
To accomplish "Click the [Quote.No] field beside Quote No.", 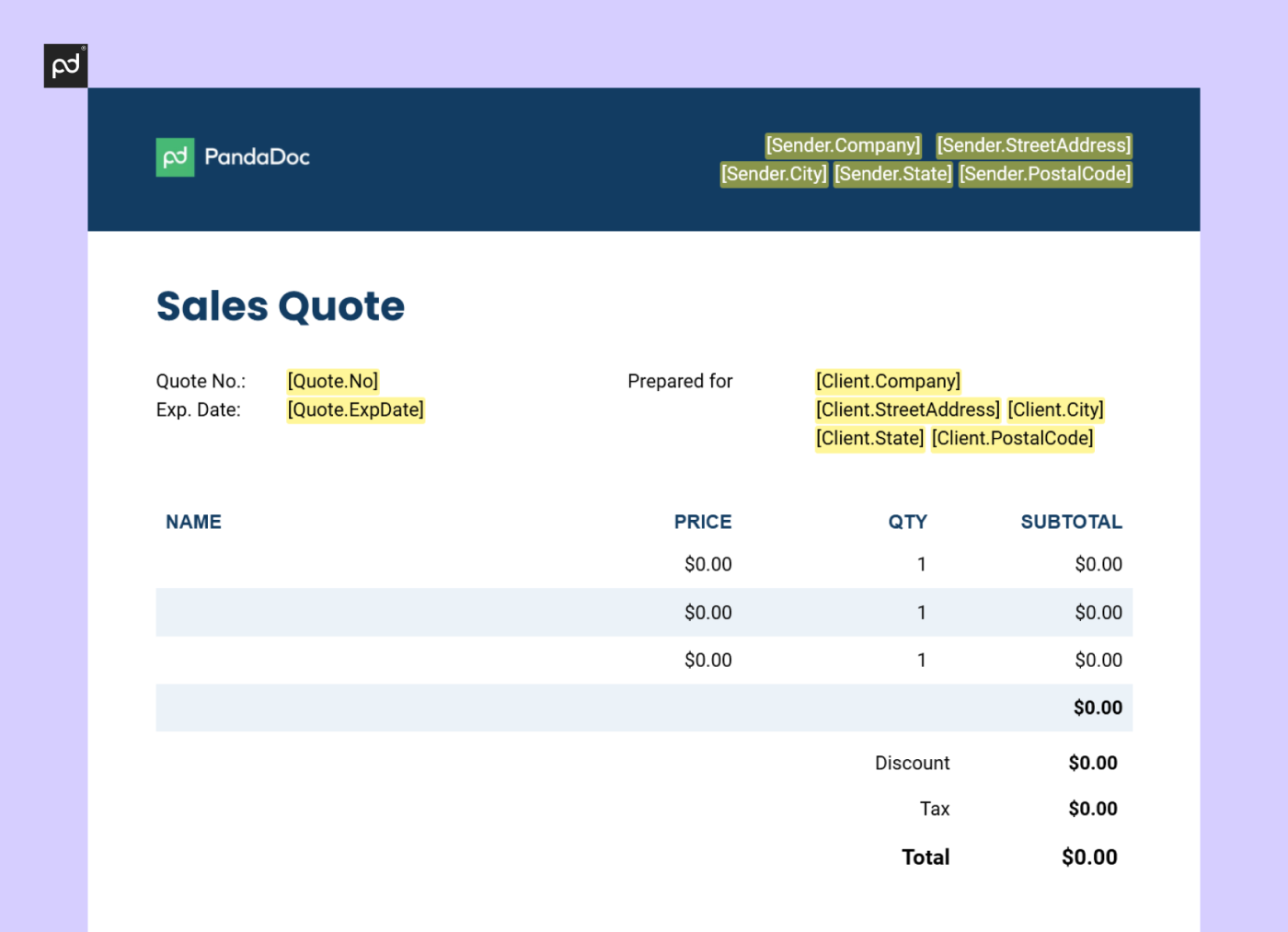I will 332,380.
